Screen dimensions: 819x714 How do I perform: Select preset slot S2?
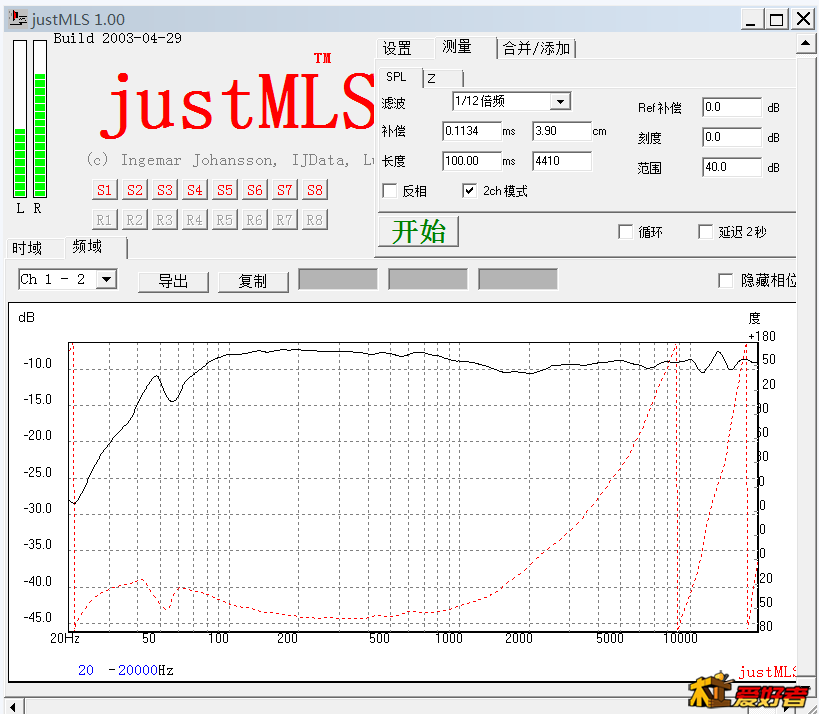[134, 190]
